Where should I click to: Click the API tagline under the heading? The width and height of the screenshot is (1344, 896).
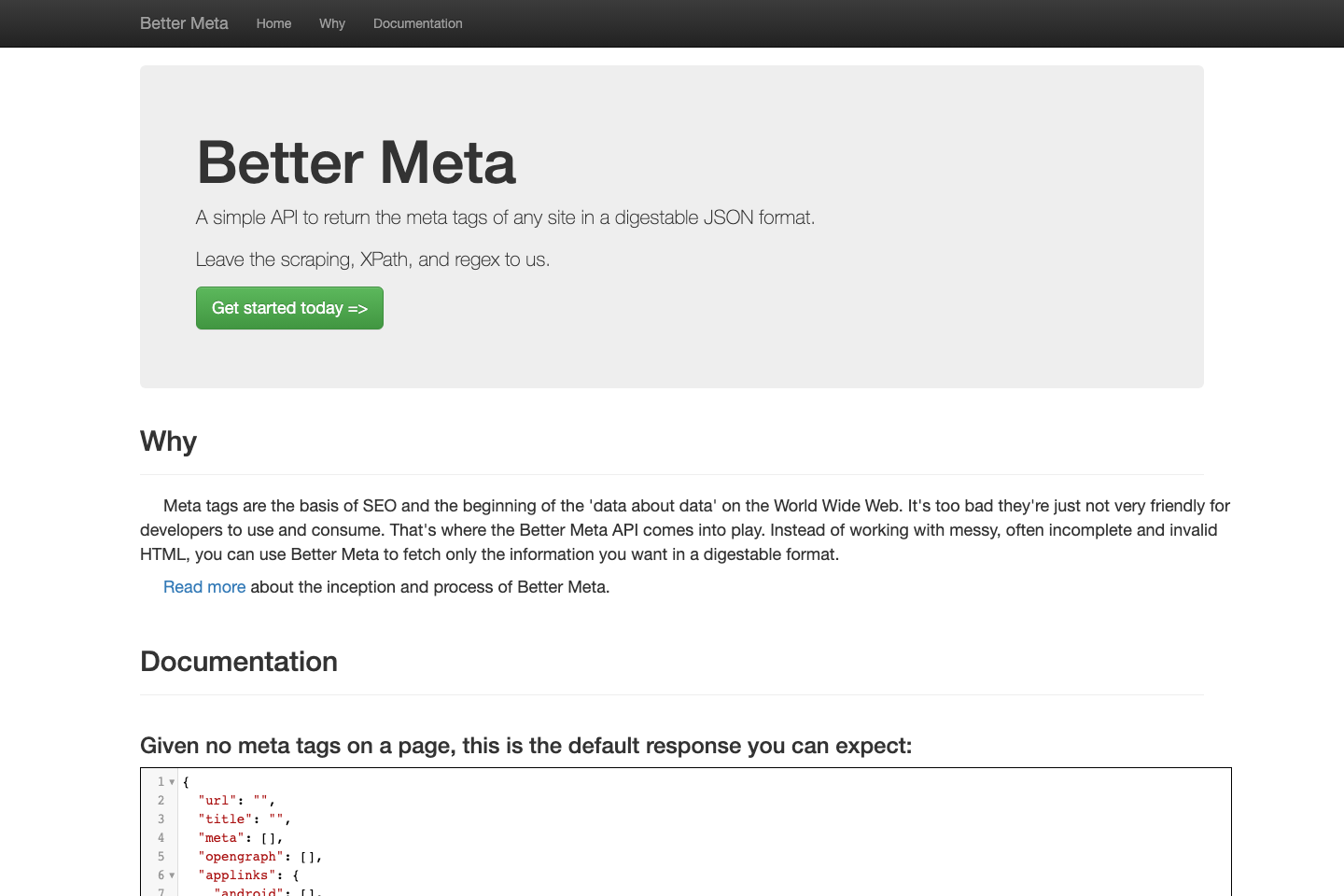point(505,217)
